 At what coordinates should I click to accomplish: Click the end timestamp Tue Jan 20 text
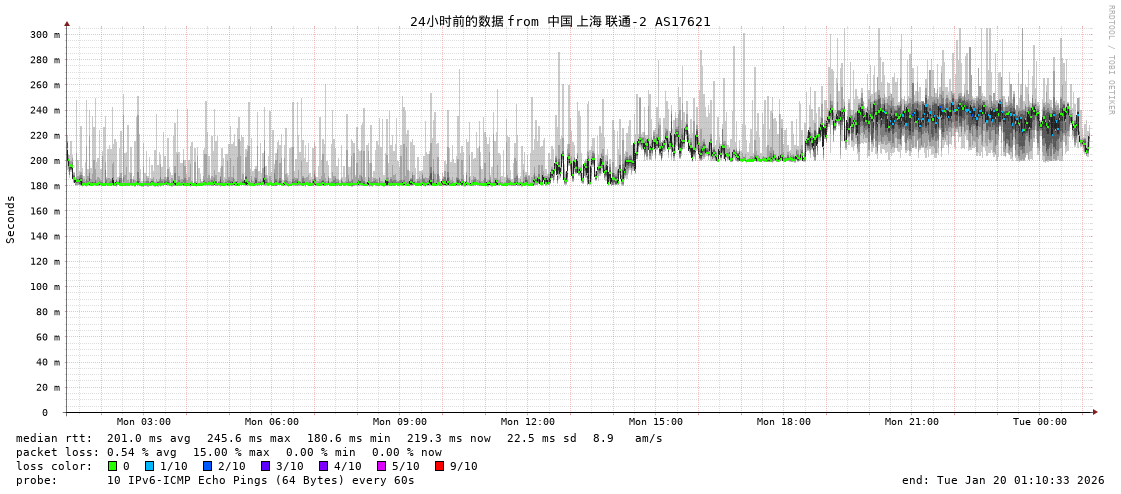1003,480
